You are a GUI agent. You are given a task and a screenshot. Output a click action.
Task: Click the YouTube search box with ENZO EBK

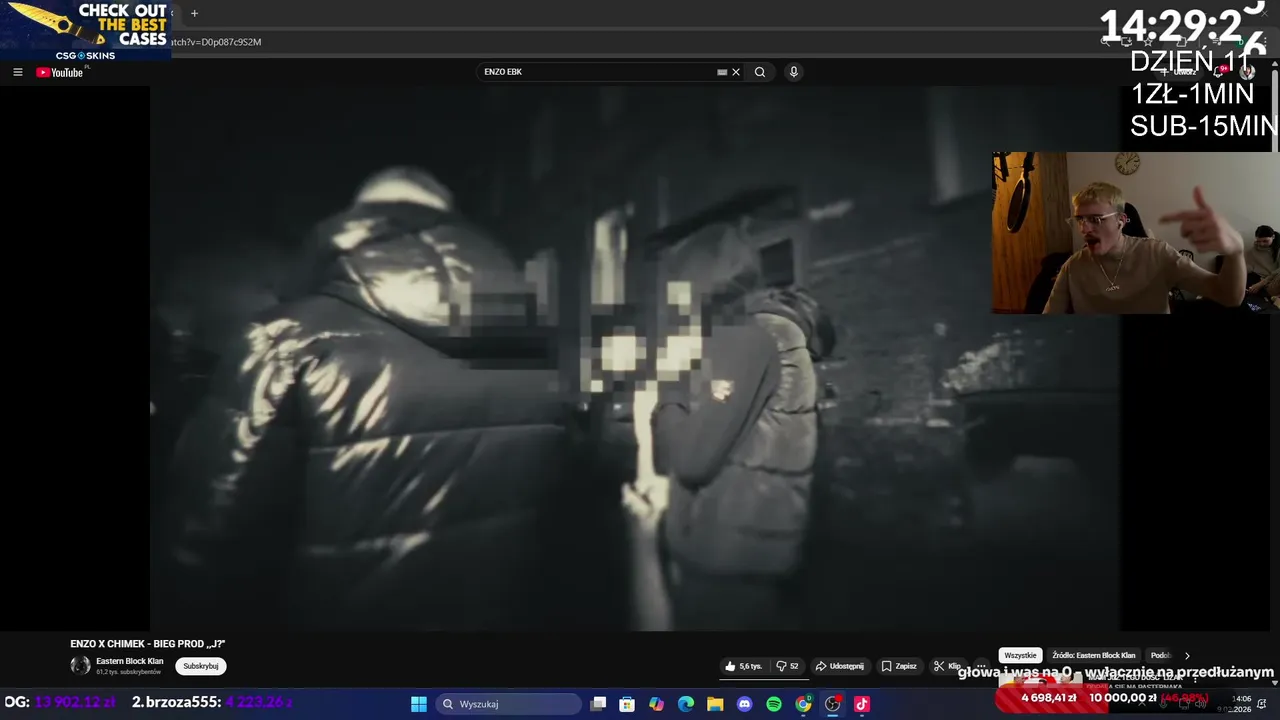click(598, 72)
